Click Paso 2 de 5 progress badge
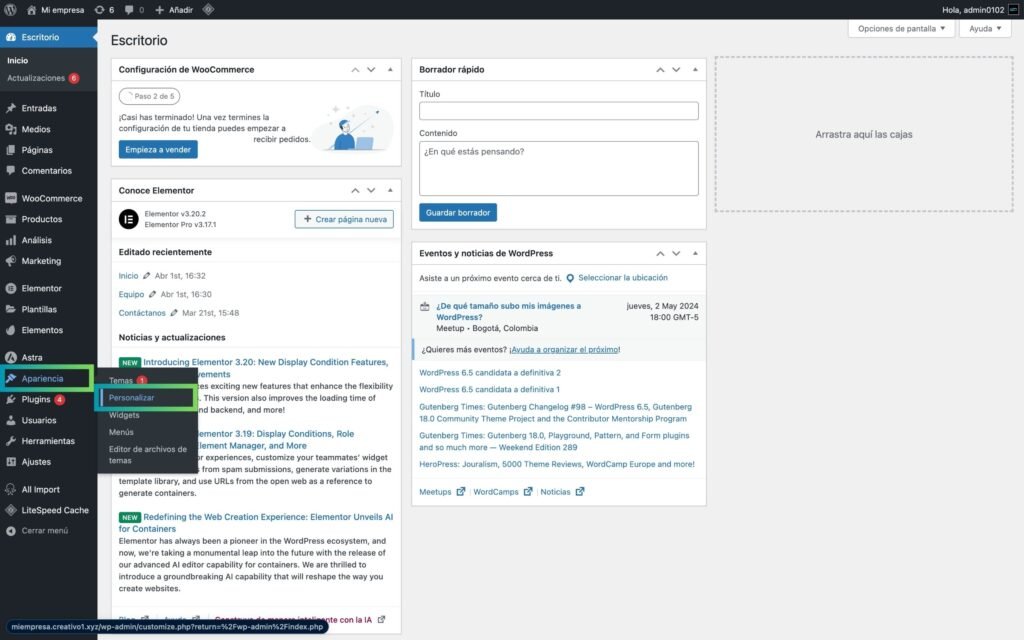This screenshot has width=1024, height=640. [150, 96]
